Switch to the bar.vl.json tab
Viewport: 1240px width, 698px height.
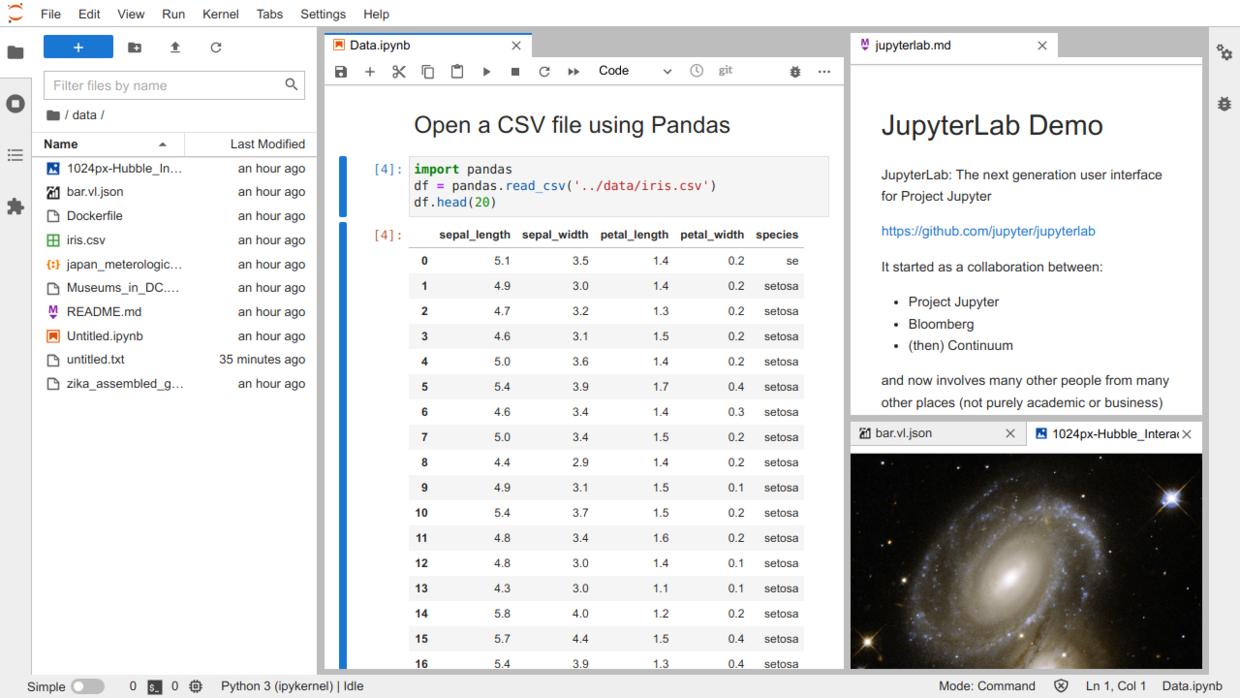[902, 433]
